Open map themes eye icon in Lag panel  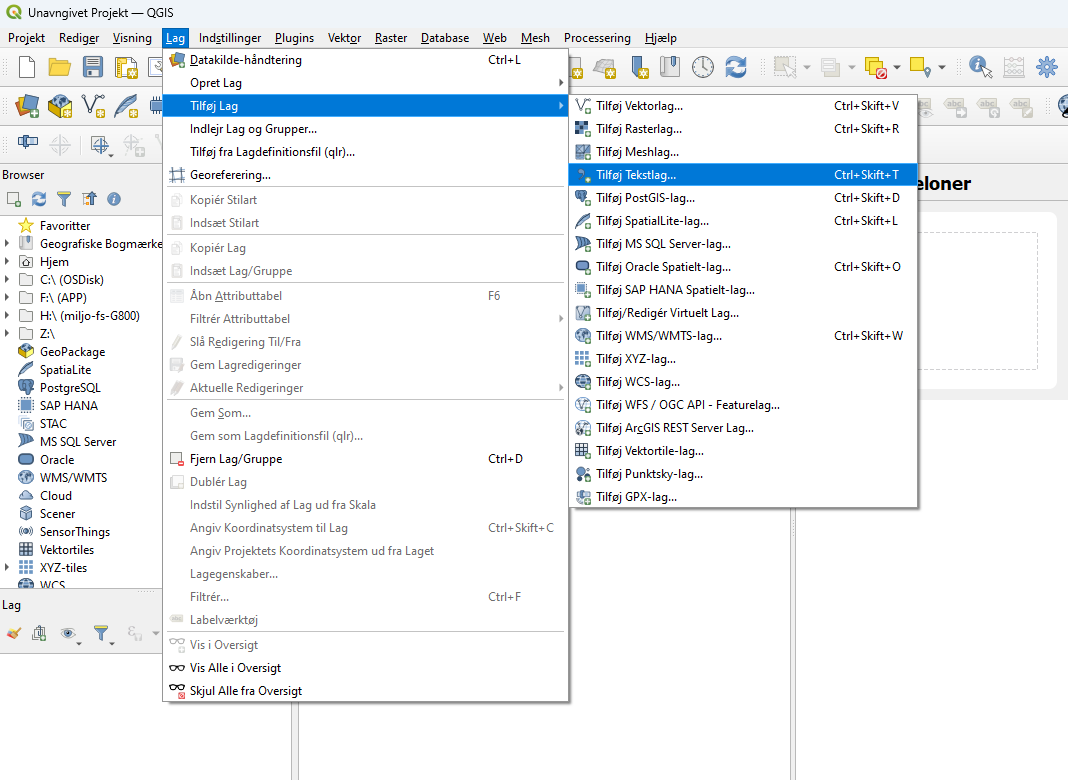(68, 634)
